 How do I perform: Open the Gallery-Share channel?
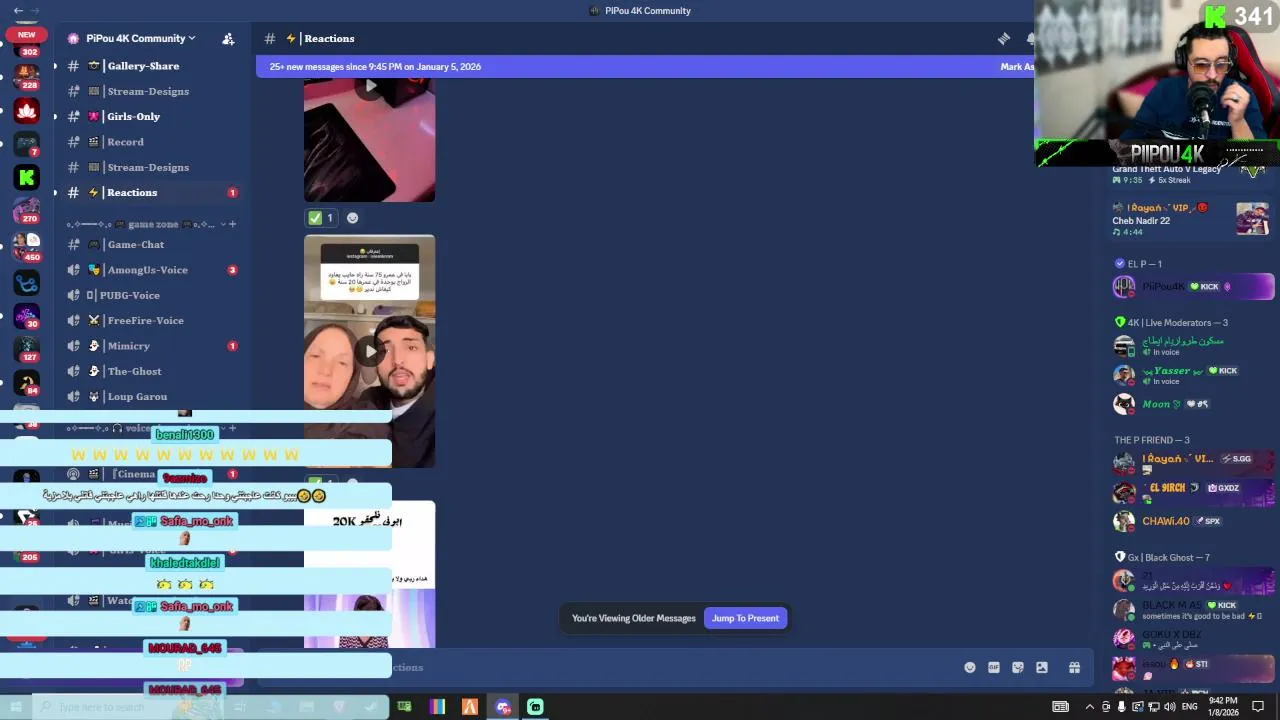click(x=143, y=66)
